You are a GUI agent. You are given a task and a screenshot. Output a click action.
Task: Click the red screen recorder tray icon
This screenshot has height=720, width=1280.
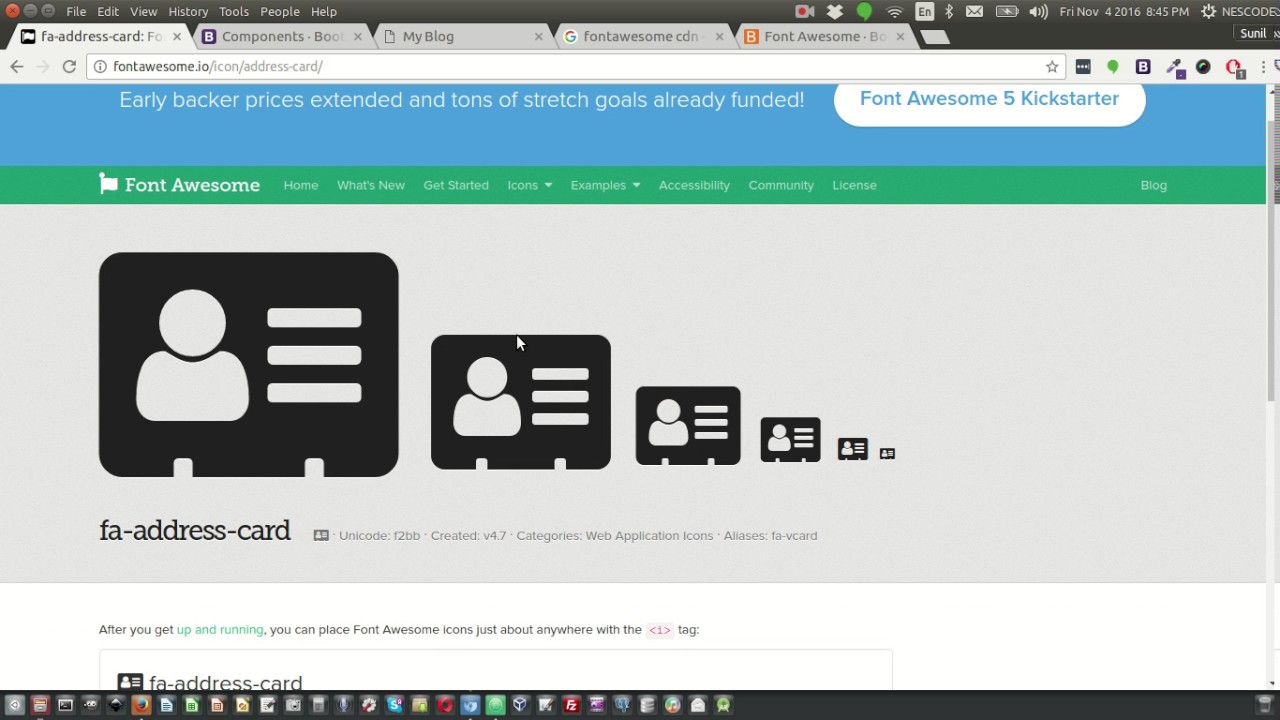(x=804, y=11)
